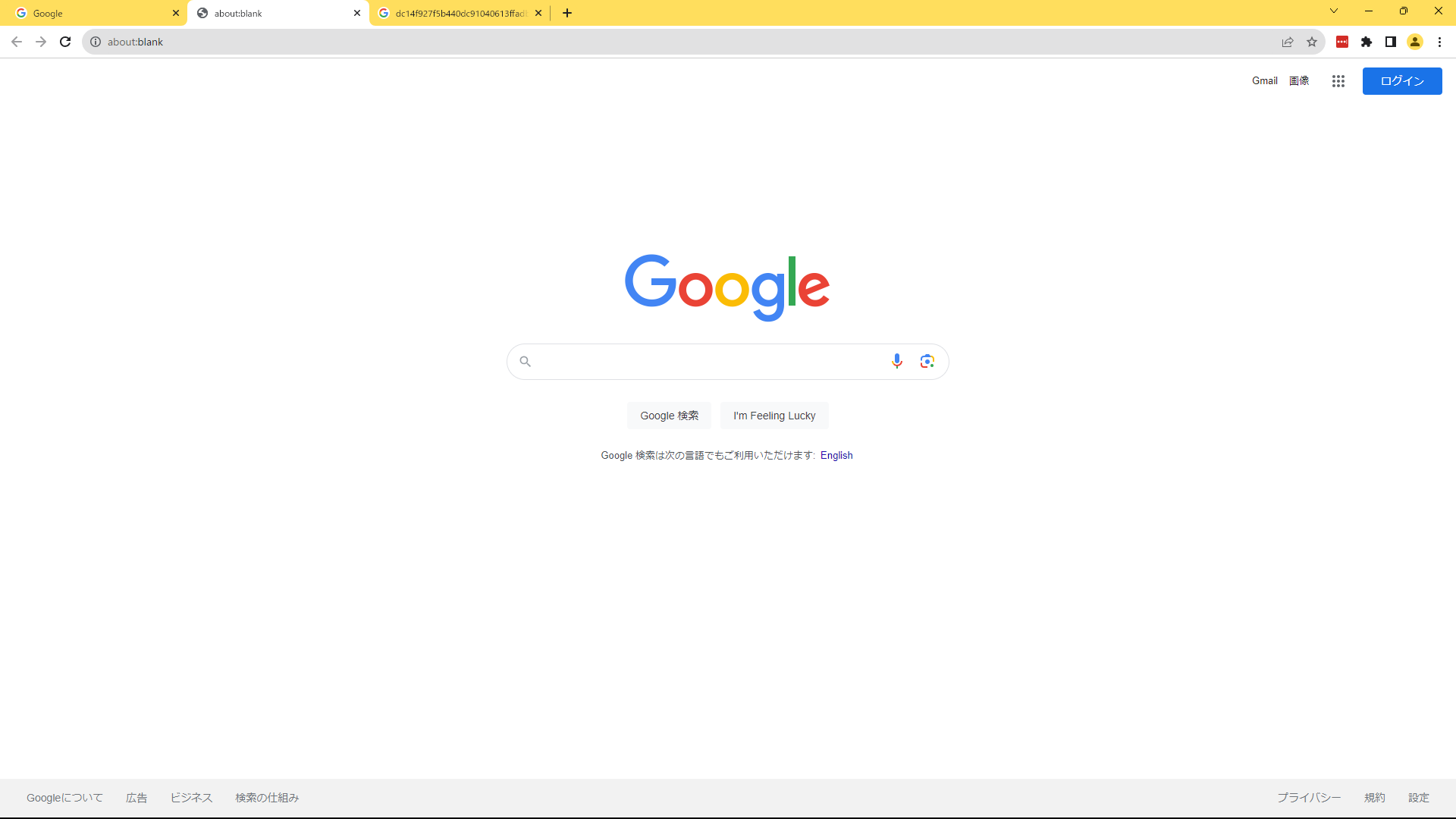
Task: Click inside the Google search box
Action: 705,362
